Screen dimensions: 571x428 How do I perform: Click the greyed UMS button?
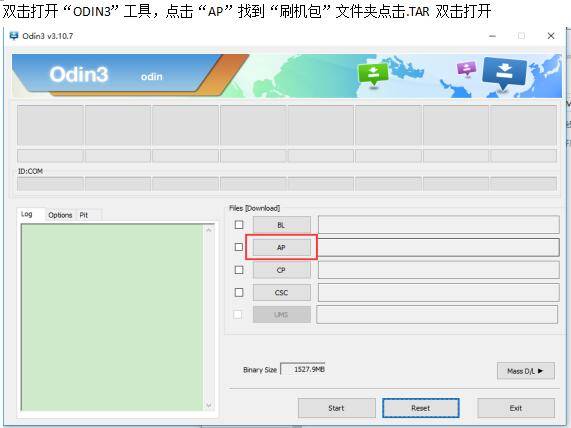tap(282, 314)
